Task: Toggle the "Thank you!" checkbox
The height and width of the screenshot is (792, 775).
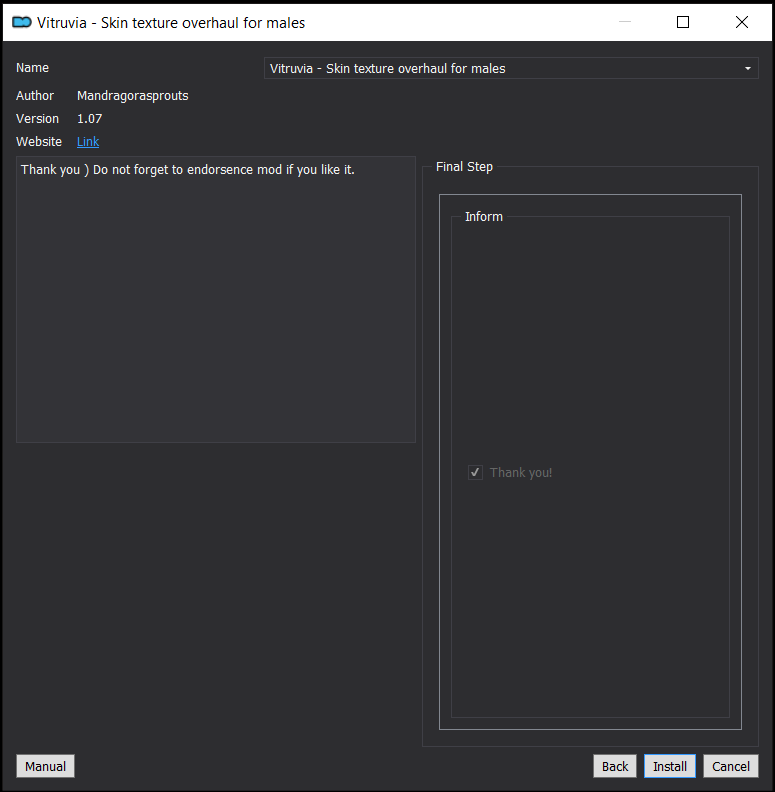Action: [x=475, y=472]
